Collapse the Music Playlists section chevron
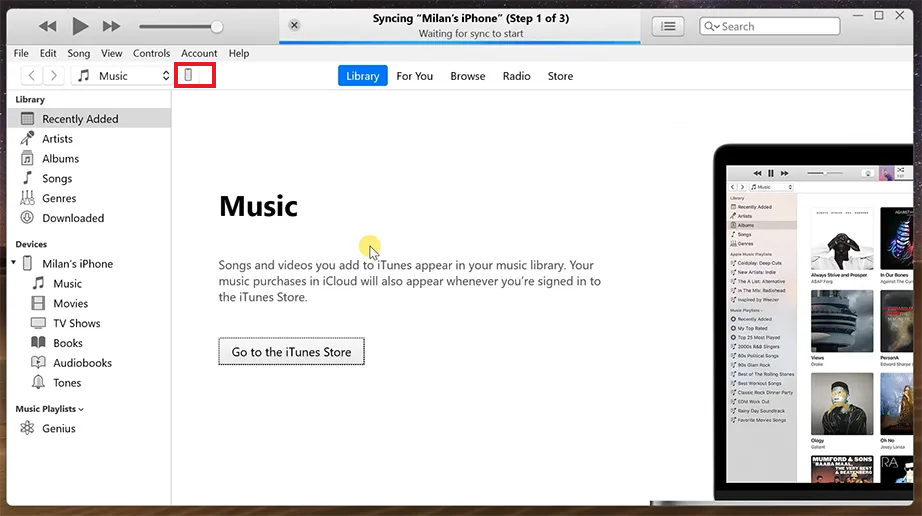 [x=81, y=410]
